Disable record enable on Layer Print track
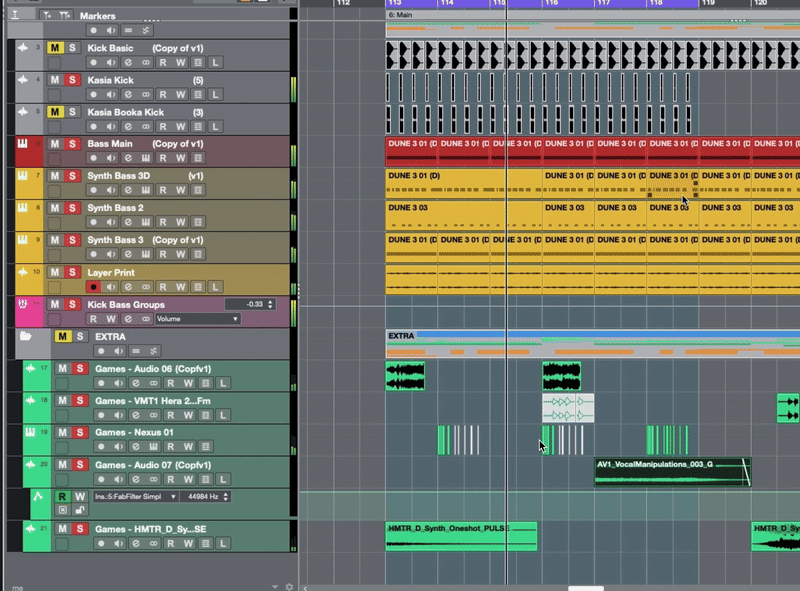Screen dimensions: 800x591 (x=94, y=287)
